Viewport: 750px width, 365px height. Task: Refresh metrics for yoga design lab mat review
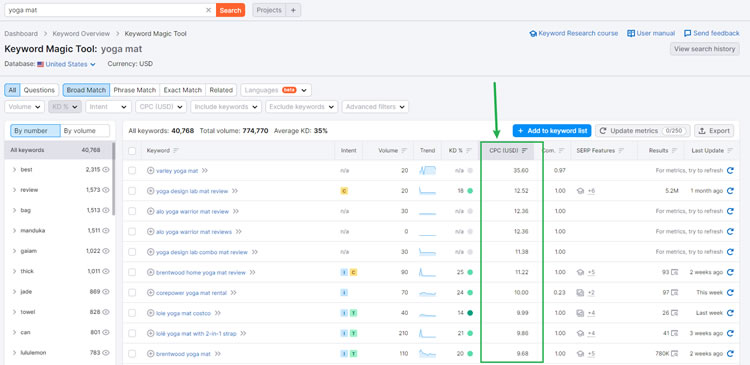[x=730, y=191]
